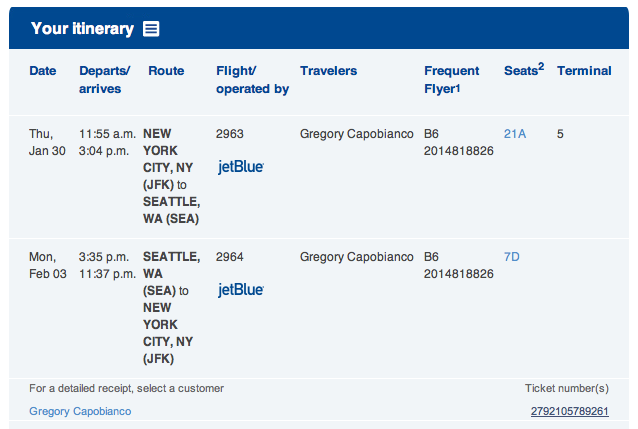The image size is (638, 429).
Task: Open seat 21A link
Action: [515, 134]
